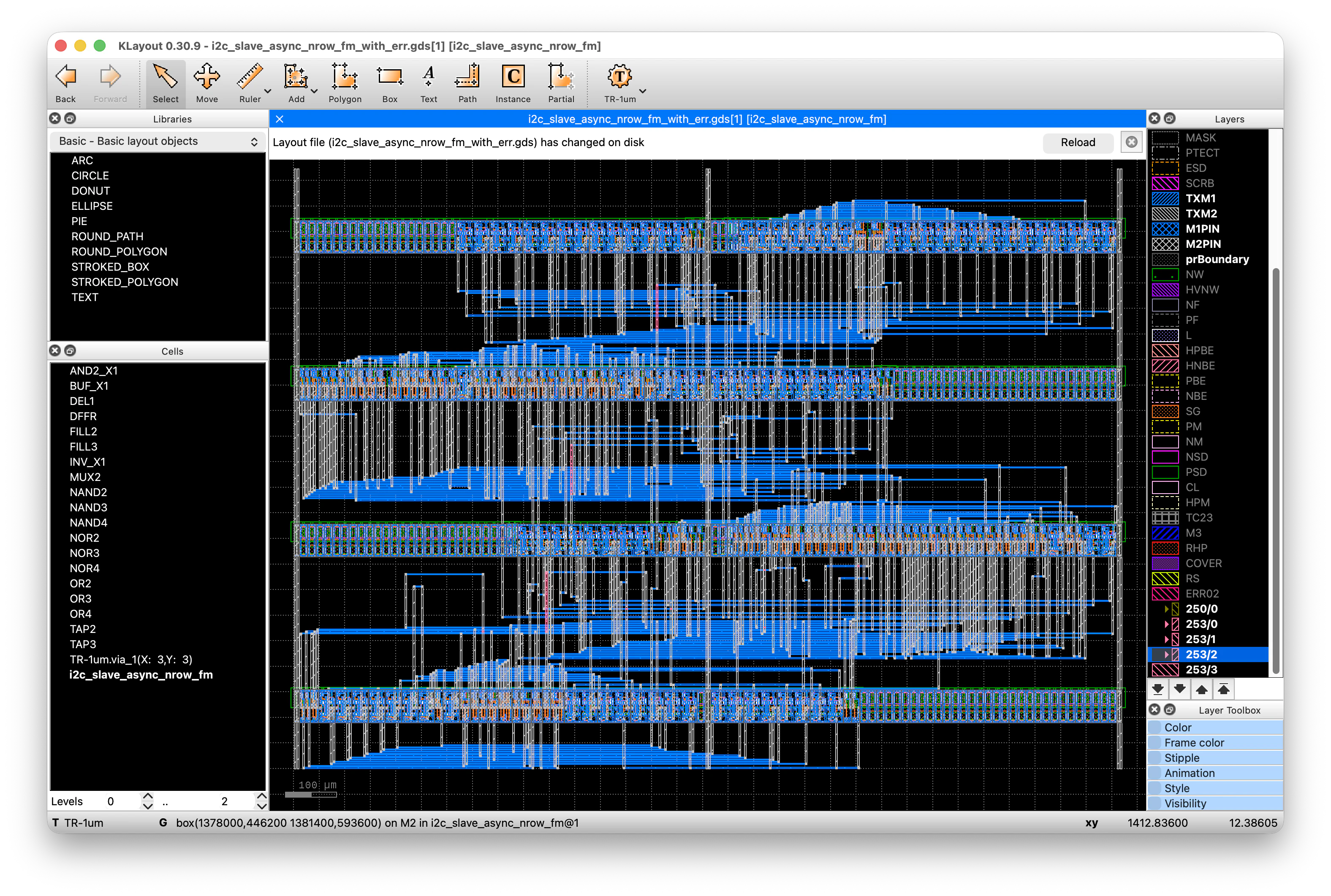Select the DFFR cell in Cells list
This screenshot has width=1331, height=896.
click(x=83, y=416)
